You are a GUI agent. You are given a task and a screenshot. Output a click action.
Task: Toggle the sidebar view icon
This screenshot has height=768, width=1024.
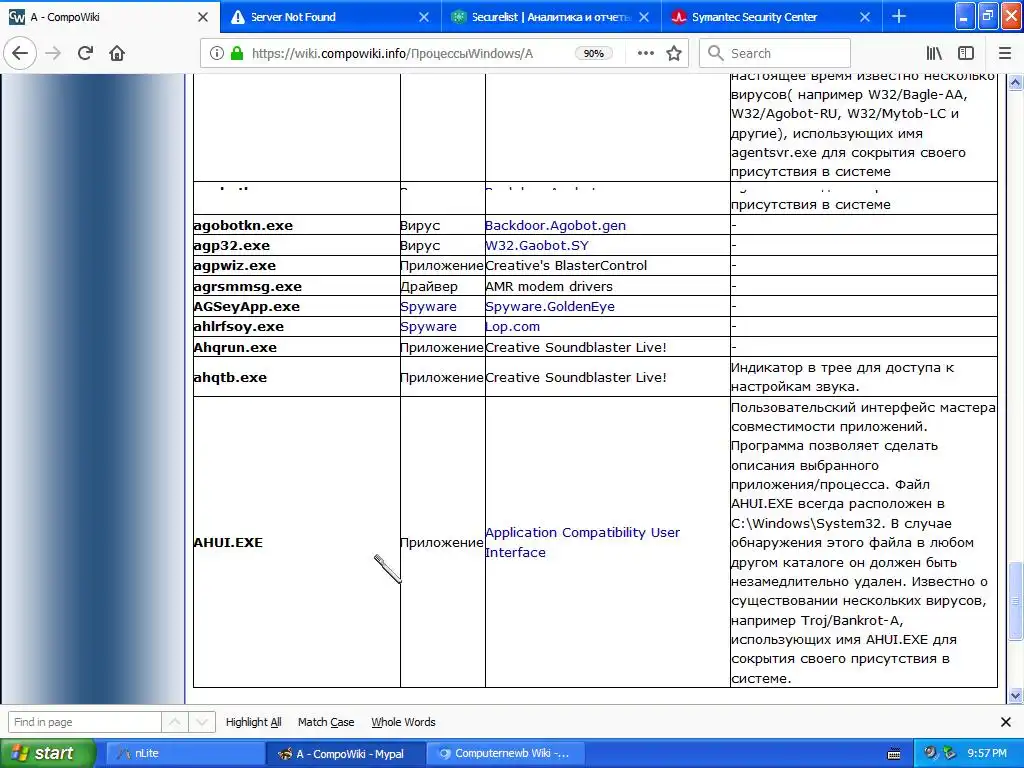[x=966, y=54]
